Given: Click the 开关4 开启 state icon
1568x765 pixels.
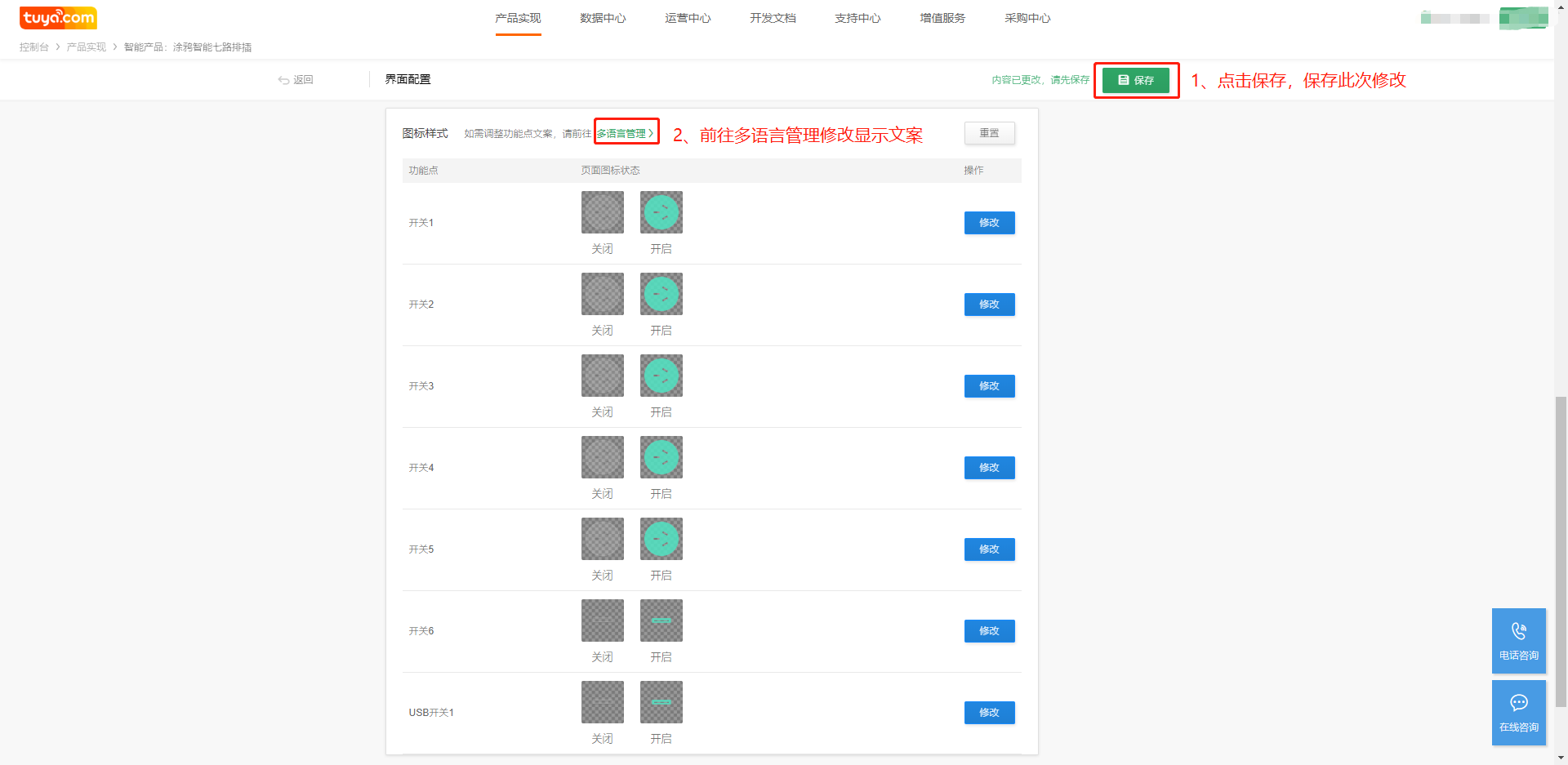Looking at the screenshot, I should [x=661, y=457].
